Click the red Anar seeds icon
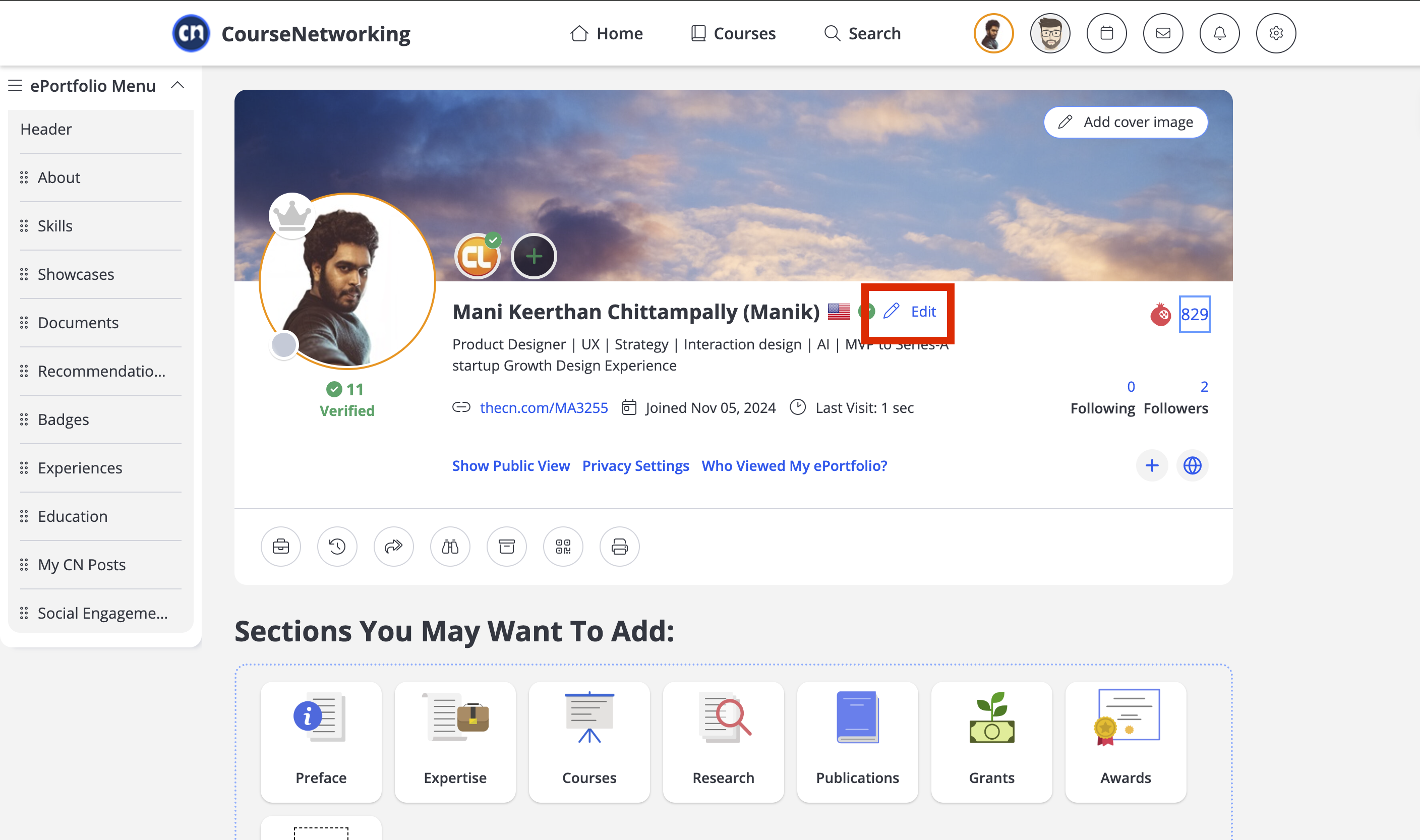 1160,314
